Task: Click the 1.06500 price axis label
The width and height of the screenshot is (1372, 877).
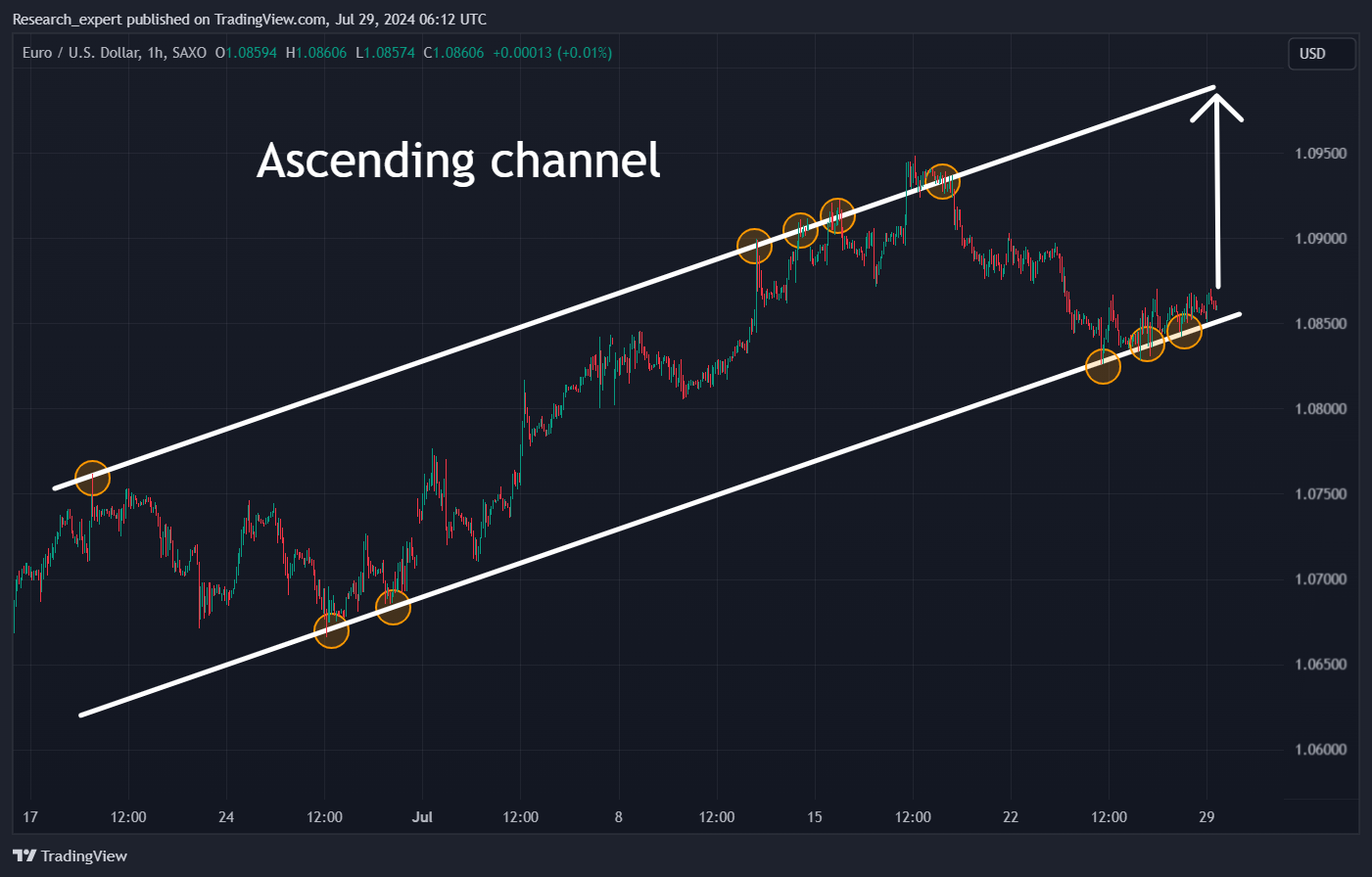Action: [1320, 665]
